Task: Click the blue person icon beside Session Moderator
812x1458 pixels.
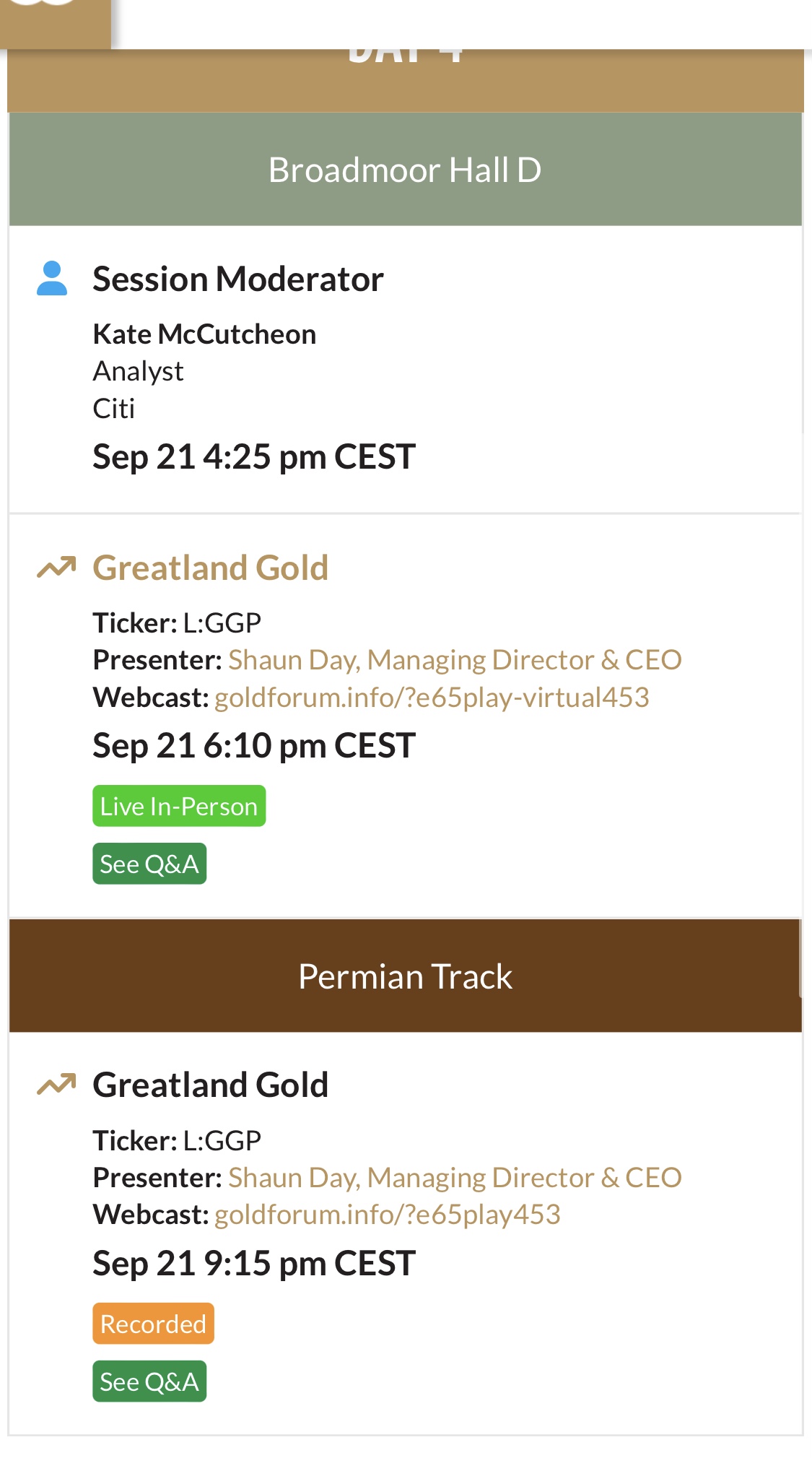Action: [x=52, y=279]
